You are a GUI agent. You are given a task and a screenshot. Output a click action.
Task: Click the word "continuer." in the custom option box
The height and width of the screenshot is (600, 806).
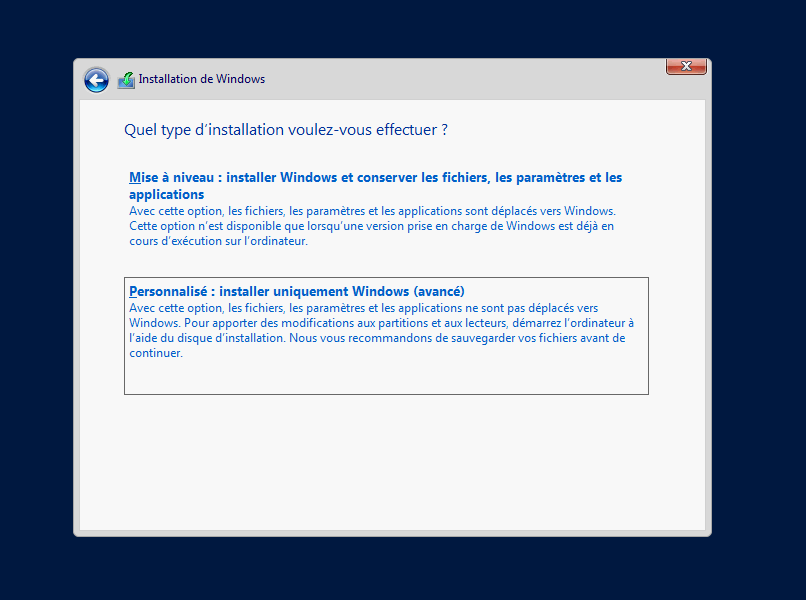[156, 353]
